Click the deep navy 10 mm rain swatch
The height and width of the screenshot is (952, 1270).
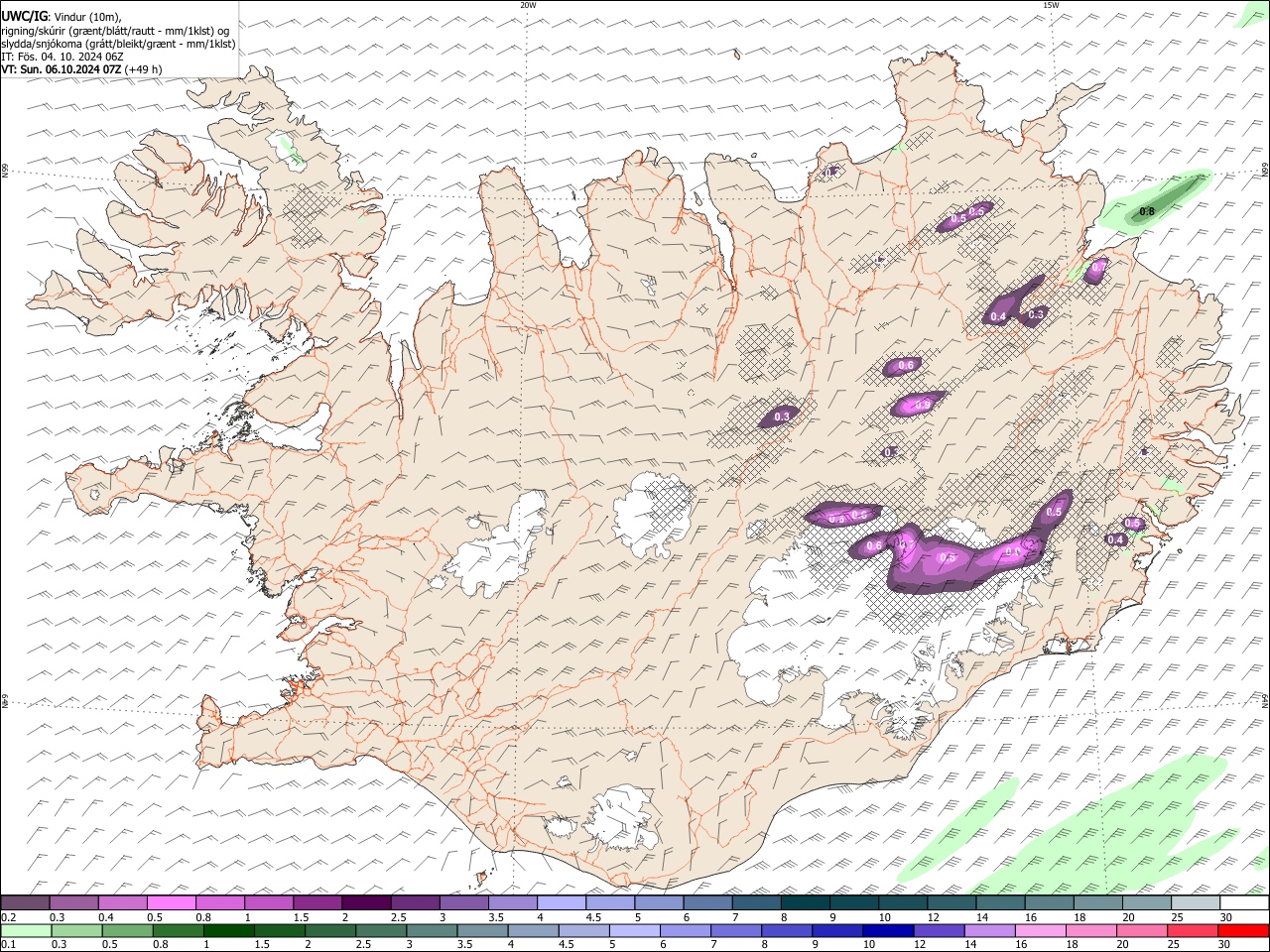pyautogui.click(x=887, y=930)
